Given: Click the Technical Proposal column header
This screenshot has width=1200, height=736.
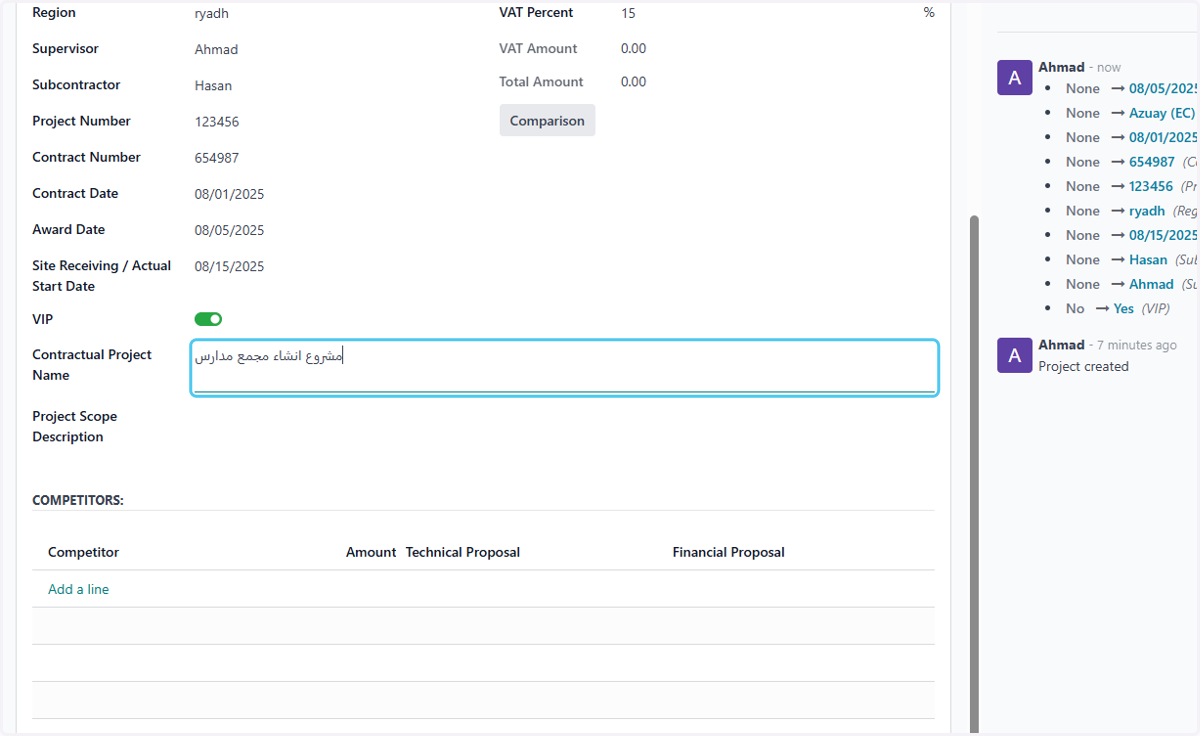Looking at the screenshot, I should coord(463,552).
